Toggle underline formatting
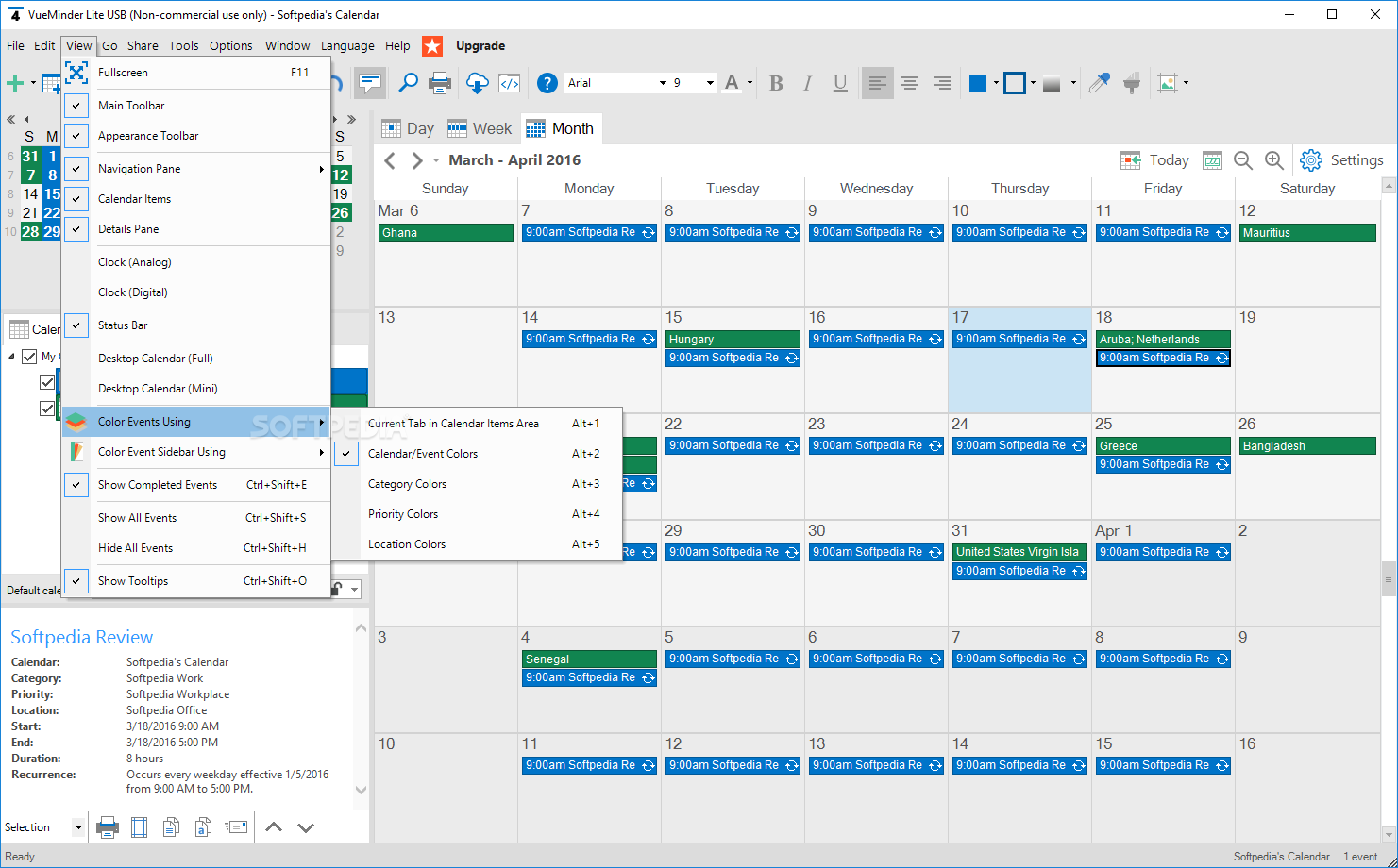This screenshot has width=1398, height=868. pyautogui.click(x=840, y=83)
